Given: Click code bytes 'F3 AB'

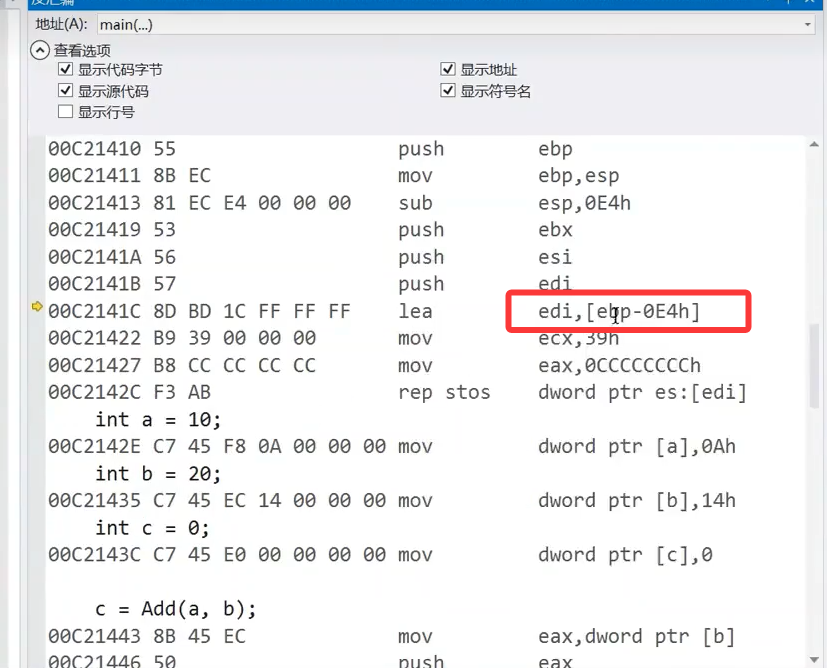Looking at the screenshot, I should (x=182, y=393).
